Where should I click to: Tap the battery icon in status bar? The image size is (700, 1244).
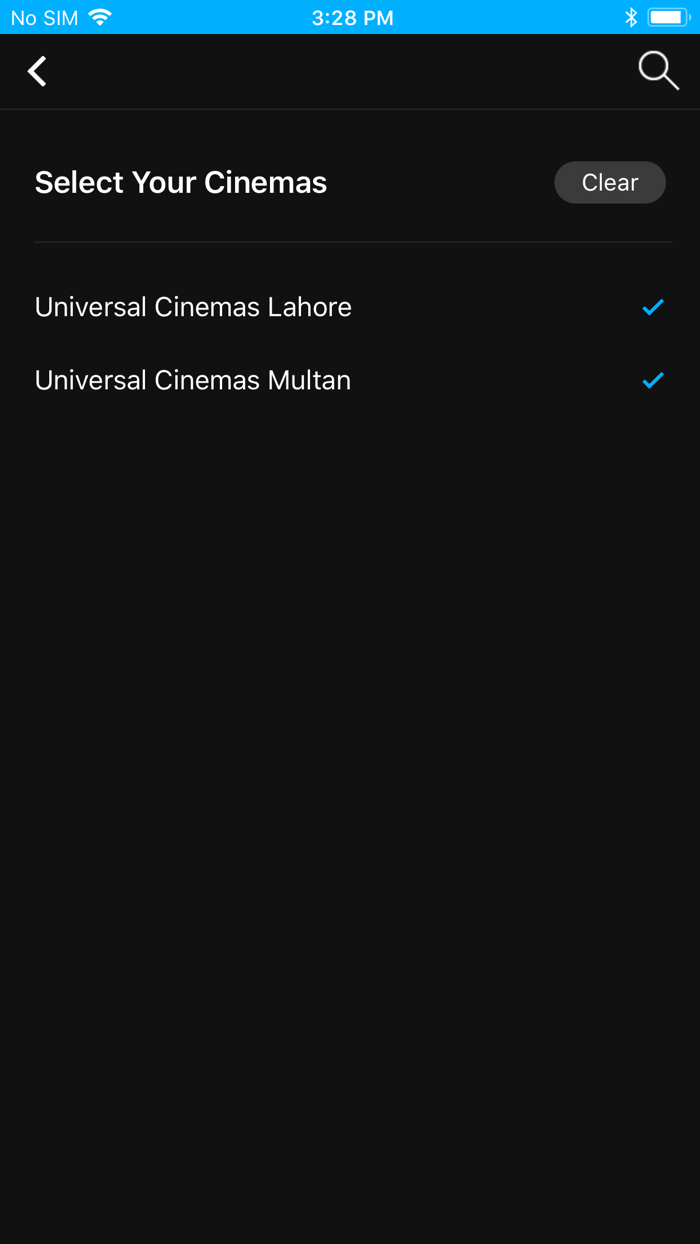click(x=668, y=17)
